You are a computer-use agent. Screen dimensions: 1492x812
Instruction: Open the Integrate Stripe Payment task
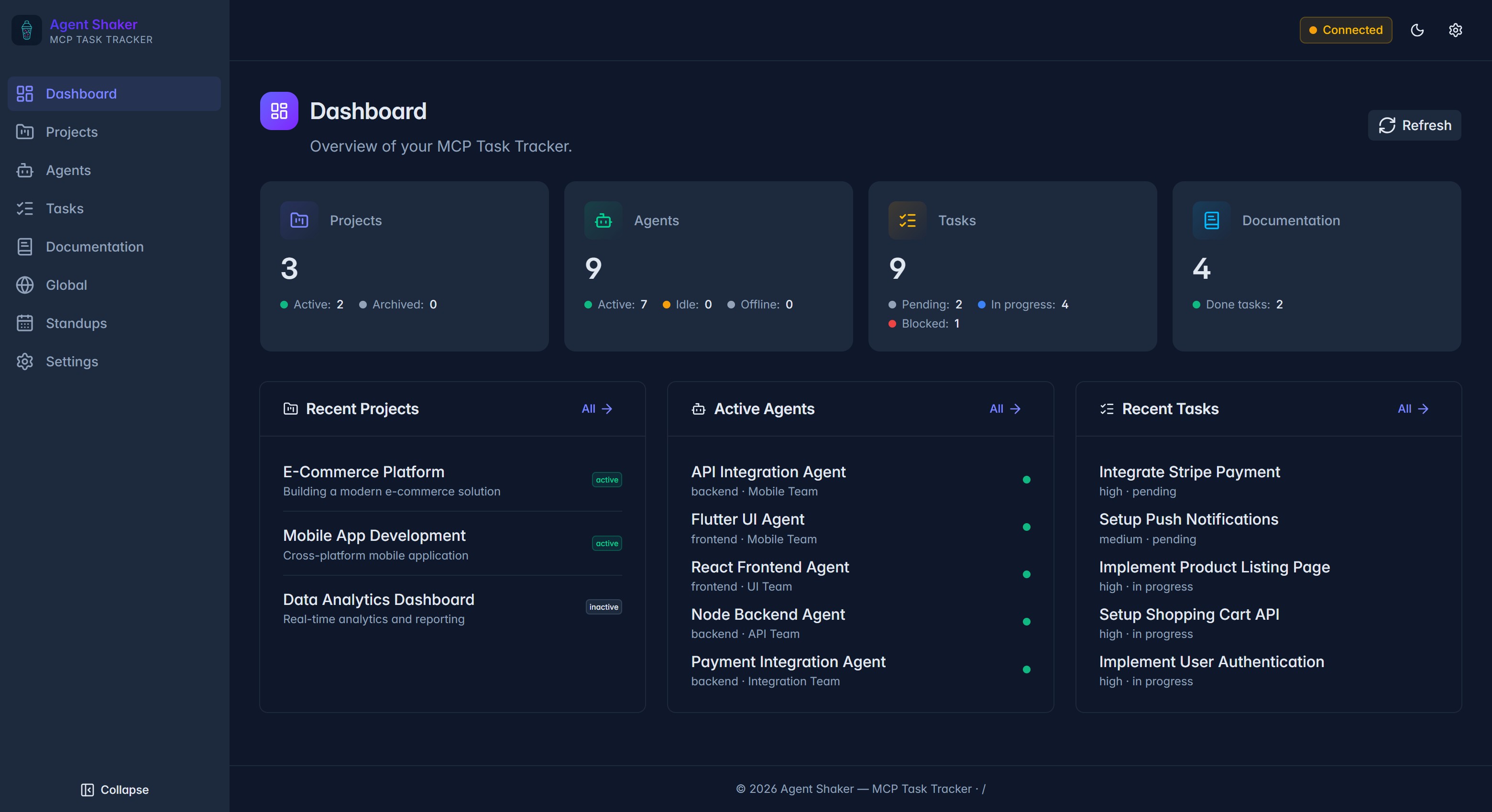pyautogui.click(x=1268, y=480)
